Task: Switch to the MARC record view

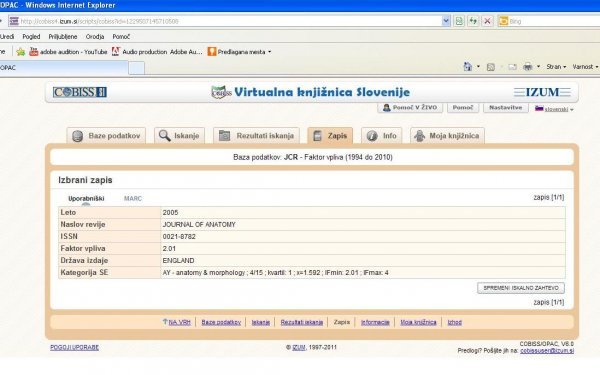Action: click(x=133, y=199)
